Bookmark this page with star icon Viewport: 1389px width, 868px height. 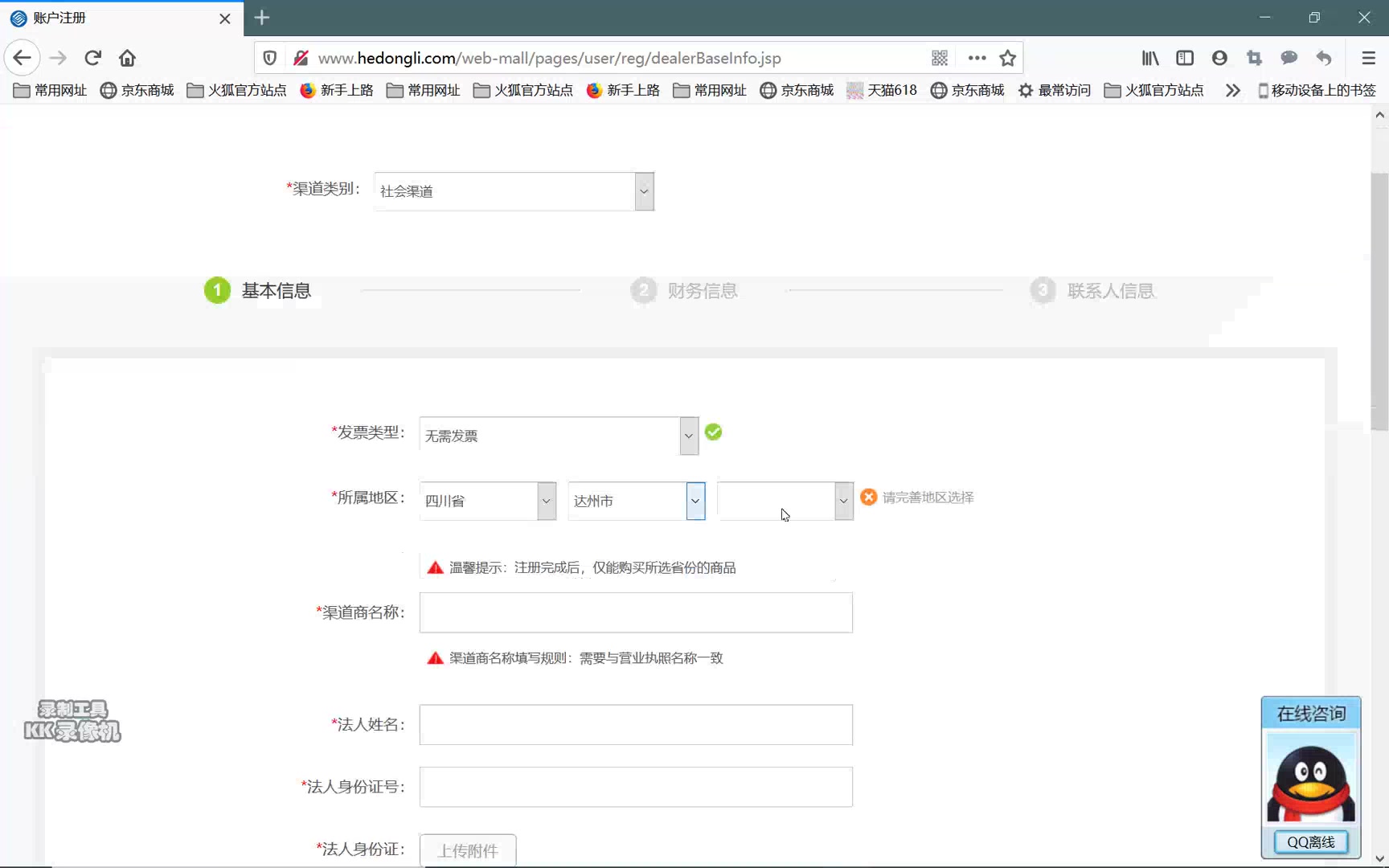1007,58
